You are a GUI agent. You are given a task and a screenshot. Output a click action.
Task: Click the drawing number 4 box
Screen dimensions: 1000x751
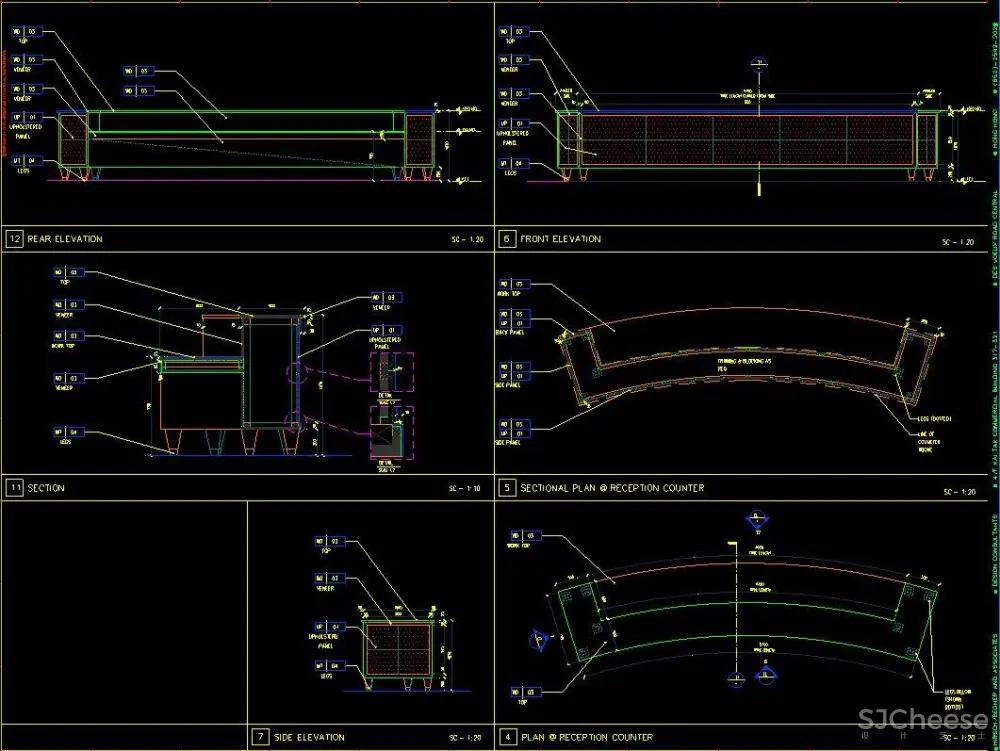(508, 737)
